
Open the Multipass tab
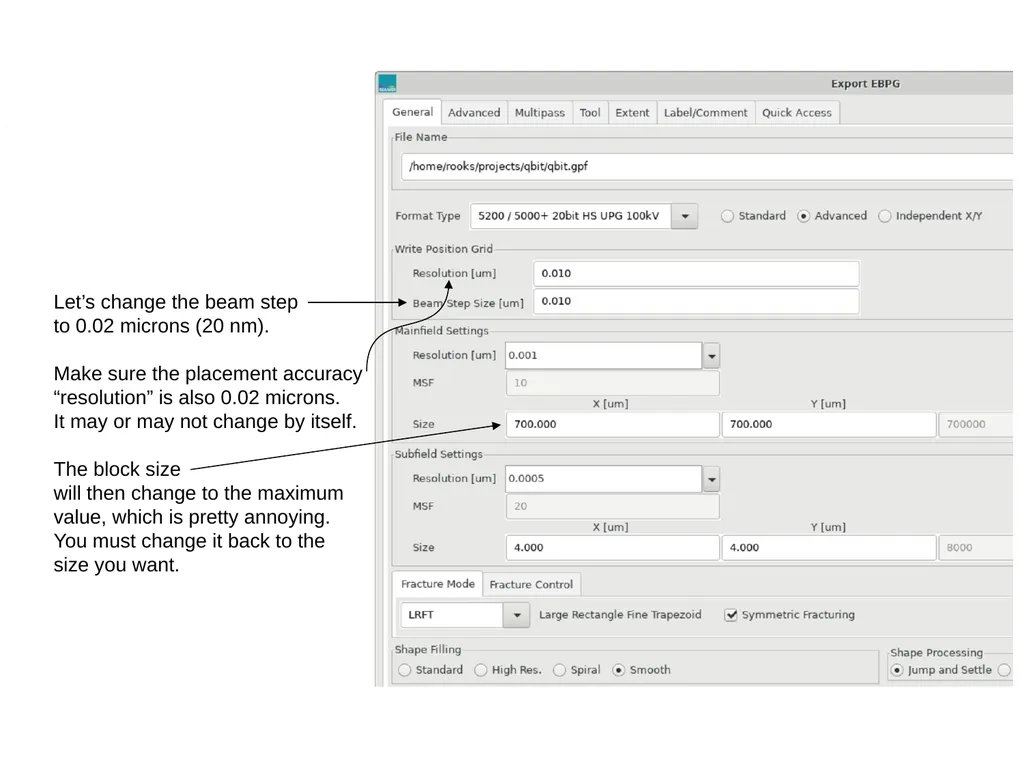[x=539, y=112]
